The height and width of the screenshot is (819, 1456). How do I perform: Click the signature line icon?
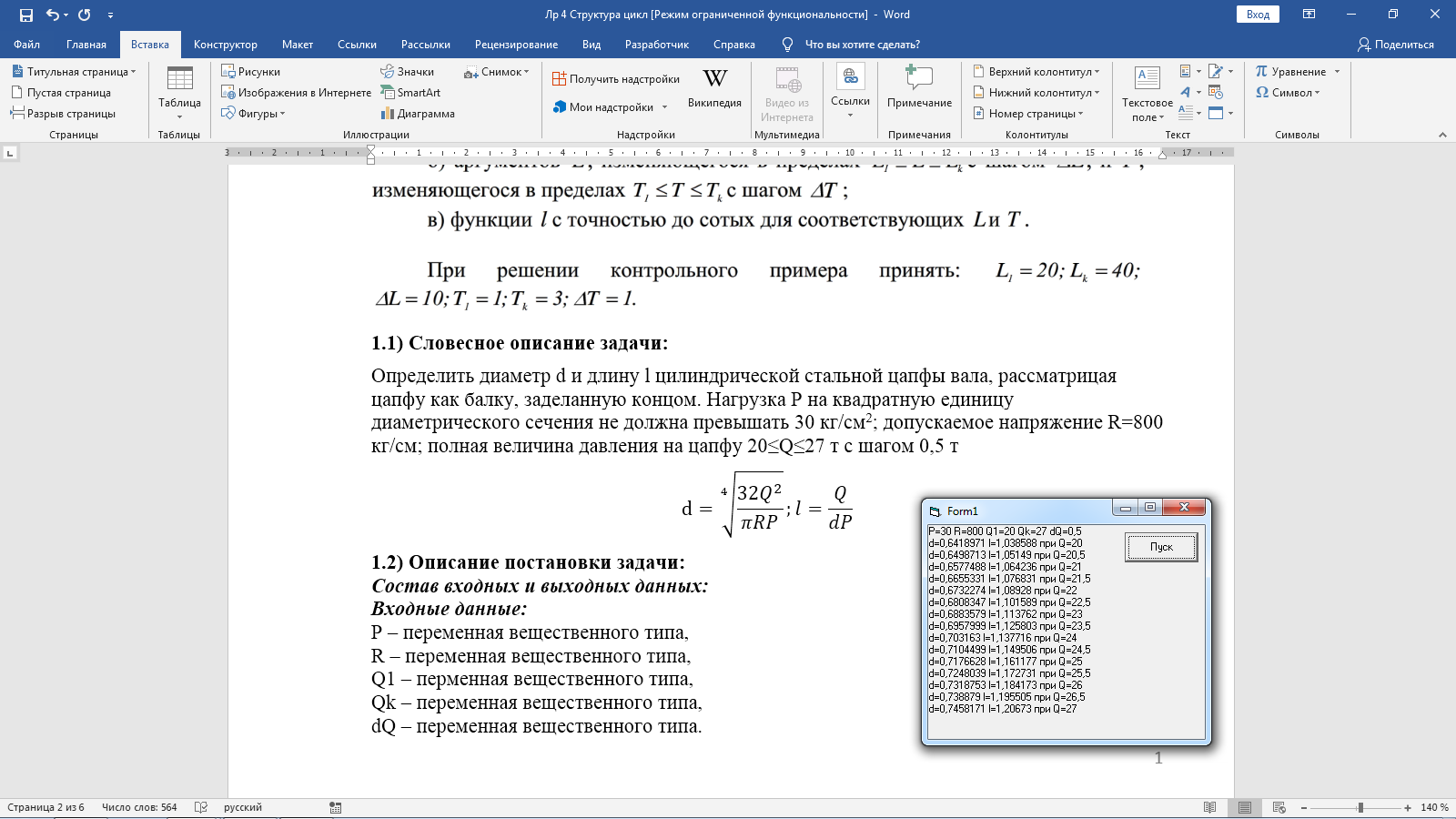click(x=1220, y=71)
